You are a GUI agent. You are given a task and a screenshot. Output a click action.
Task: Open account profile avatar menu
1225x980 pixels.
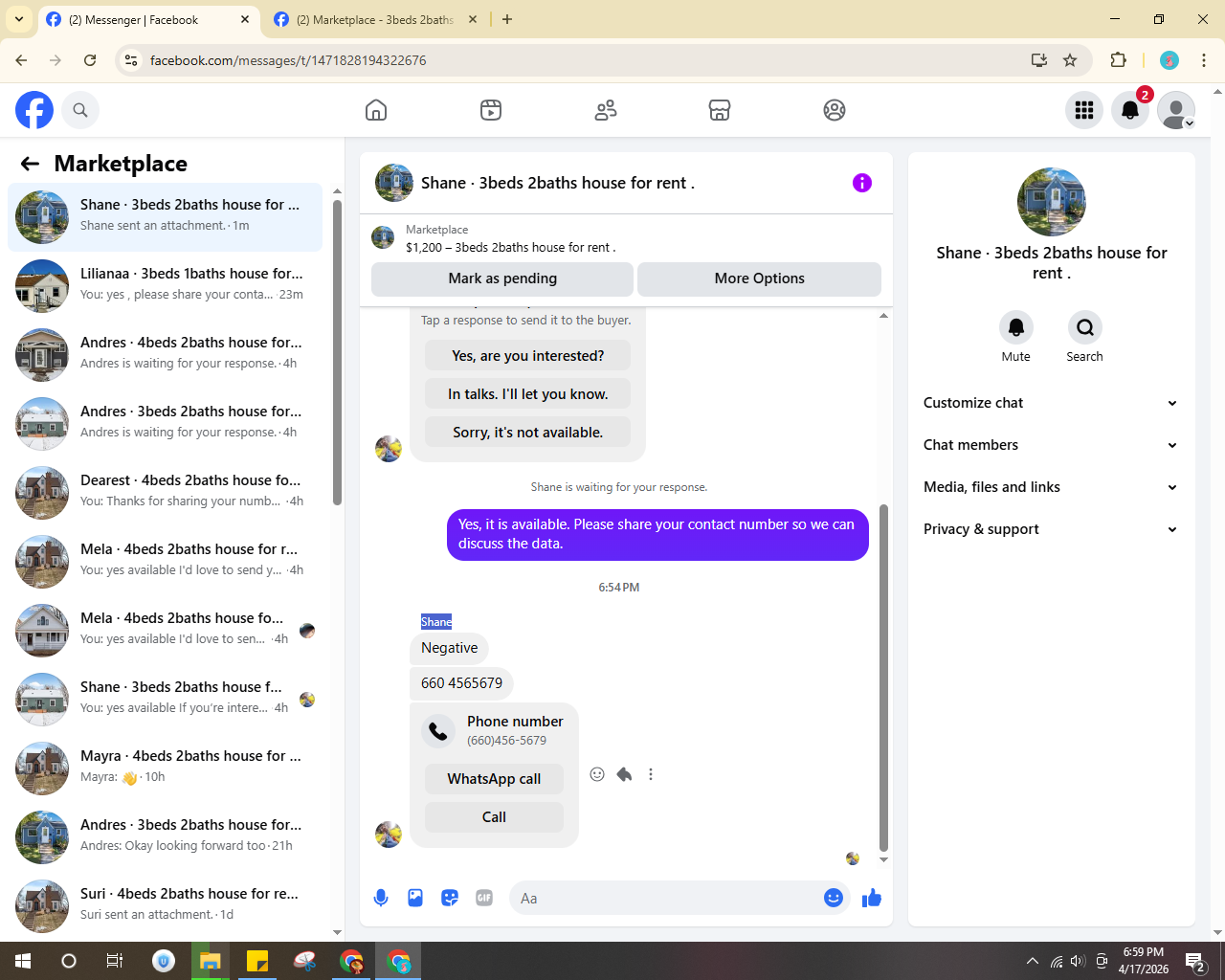1176,110
